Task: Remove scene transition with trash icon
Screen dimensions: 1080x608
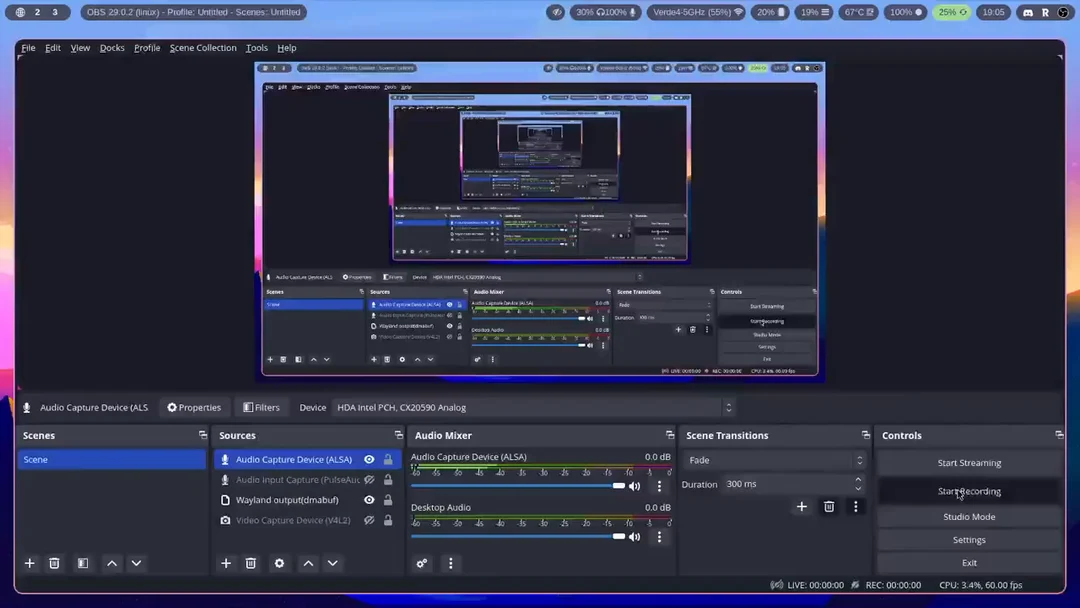Action: point(829,507)
